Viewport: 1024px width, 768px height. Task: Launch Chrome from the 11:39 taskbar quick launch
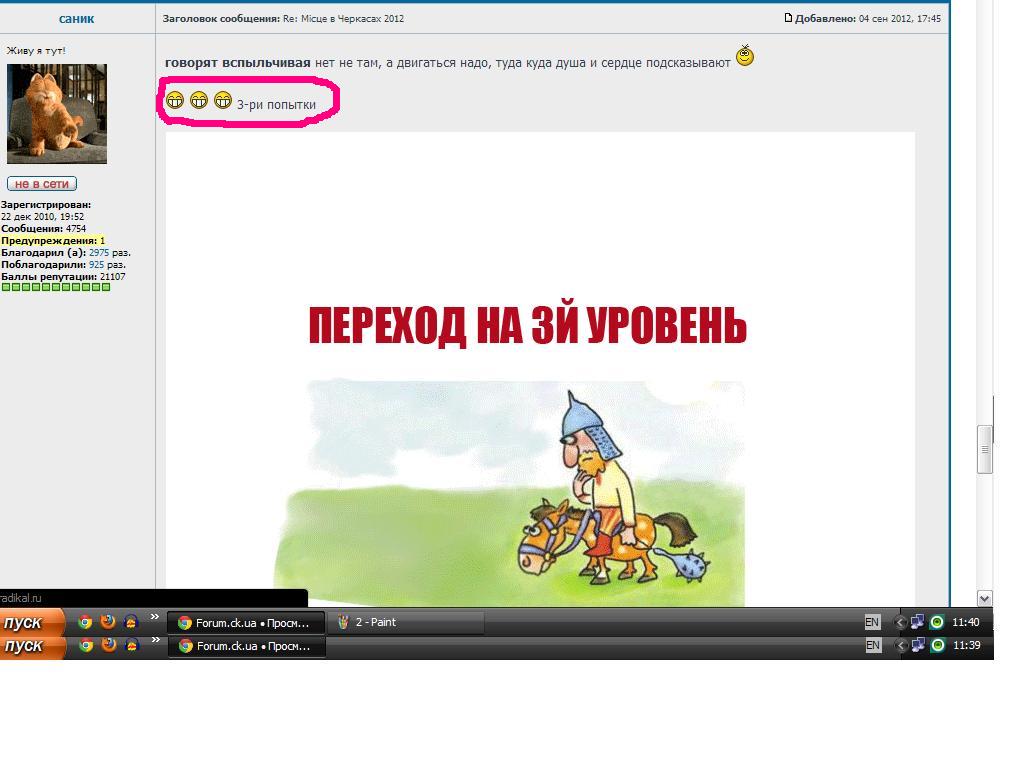pyautogui.click(x=86, y=645)
